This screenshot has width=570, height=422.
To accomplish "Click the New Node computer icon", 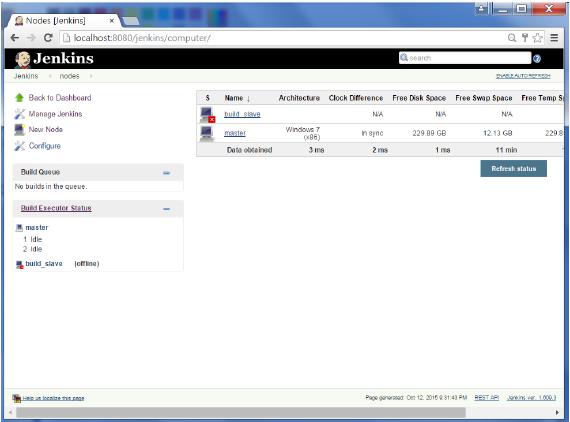I will click(19, 130).
